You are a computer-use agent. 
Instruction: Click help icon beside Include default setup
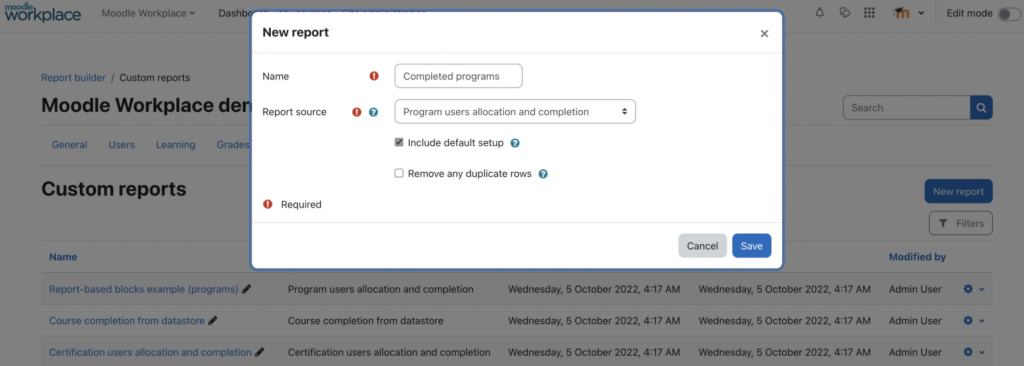(515, 143)
